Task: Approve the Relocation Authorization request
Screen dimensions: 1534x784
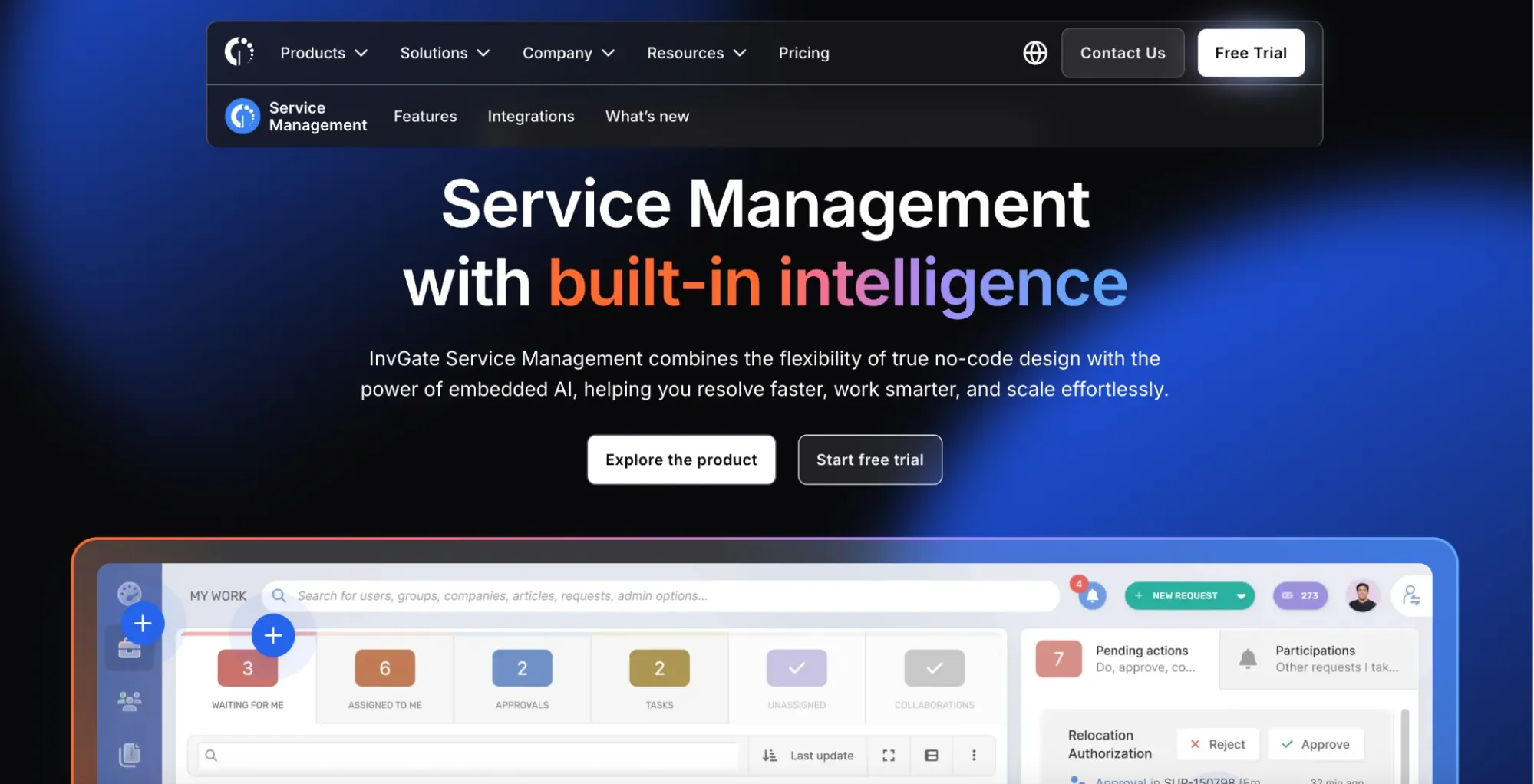Action: [x=1315, y=744]
